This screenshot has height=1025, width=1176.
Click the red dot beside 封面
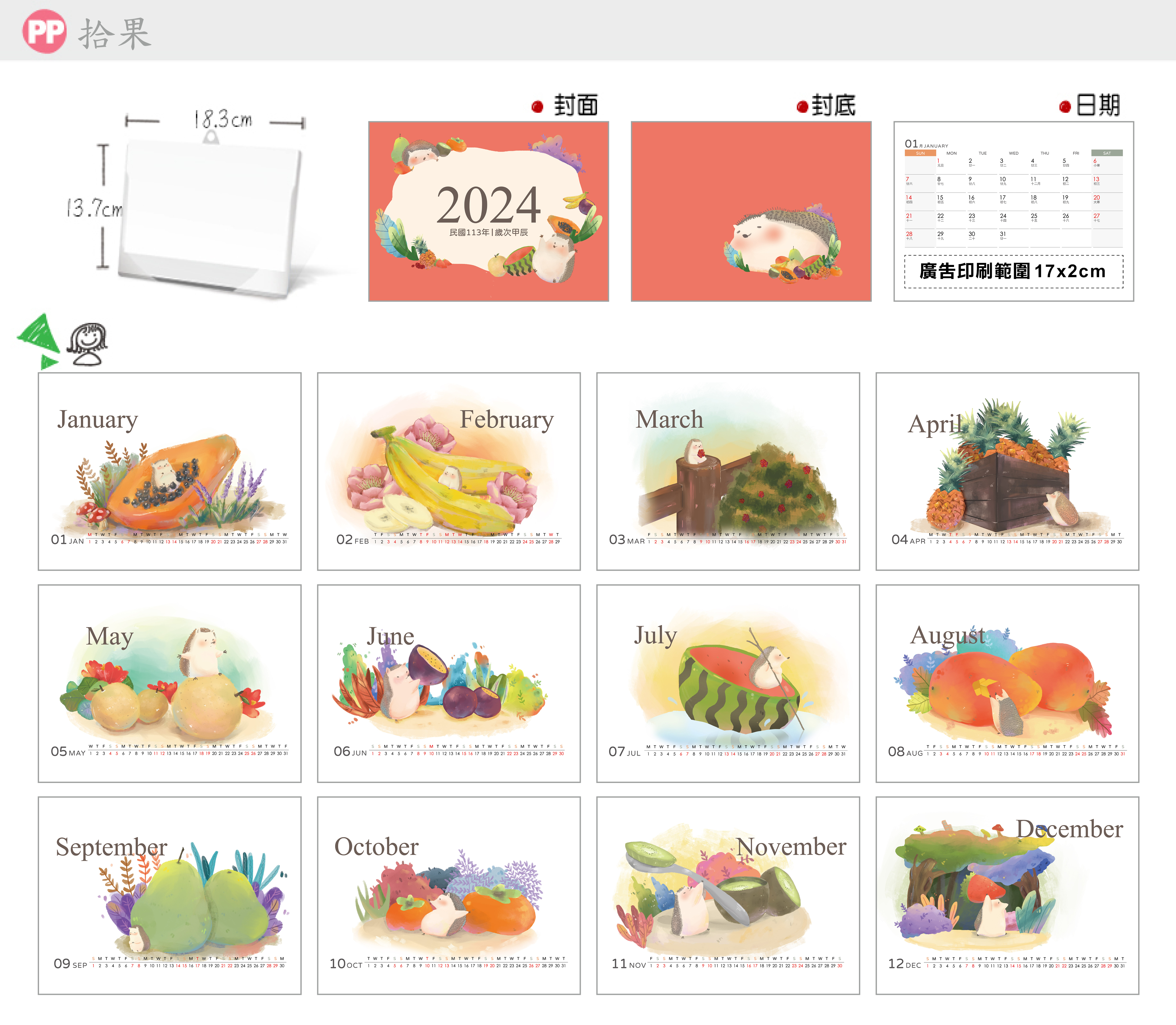coord(537,107)
